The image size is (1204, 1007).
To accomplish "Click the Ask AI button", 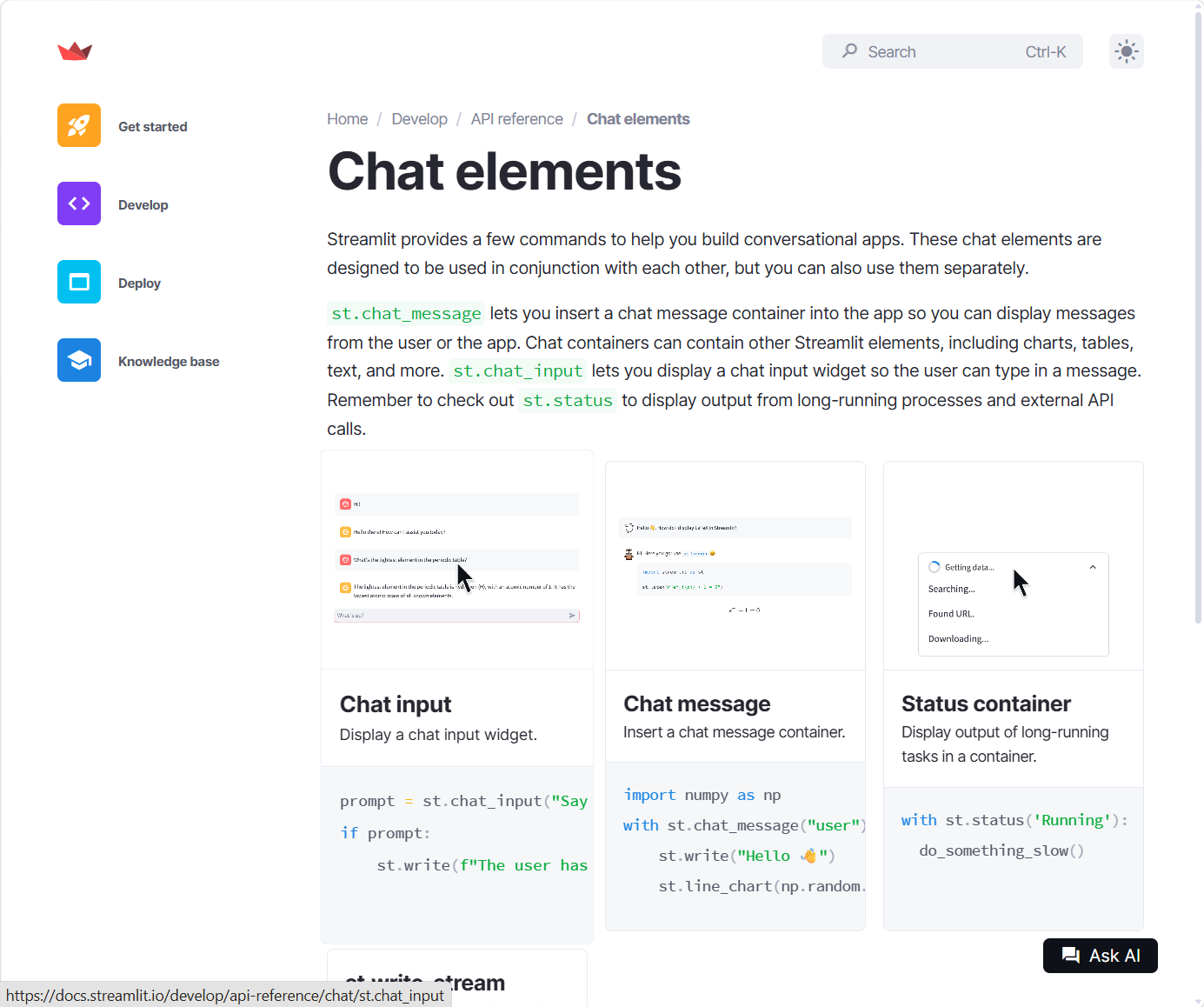I will click(1101, 956).
